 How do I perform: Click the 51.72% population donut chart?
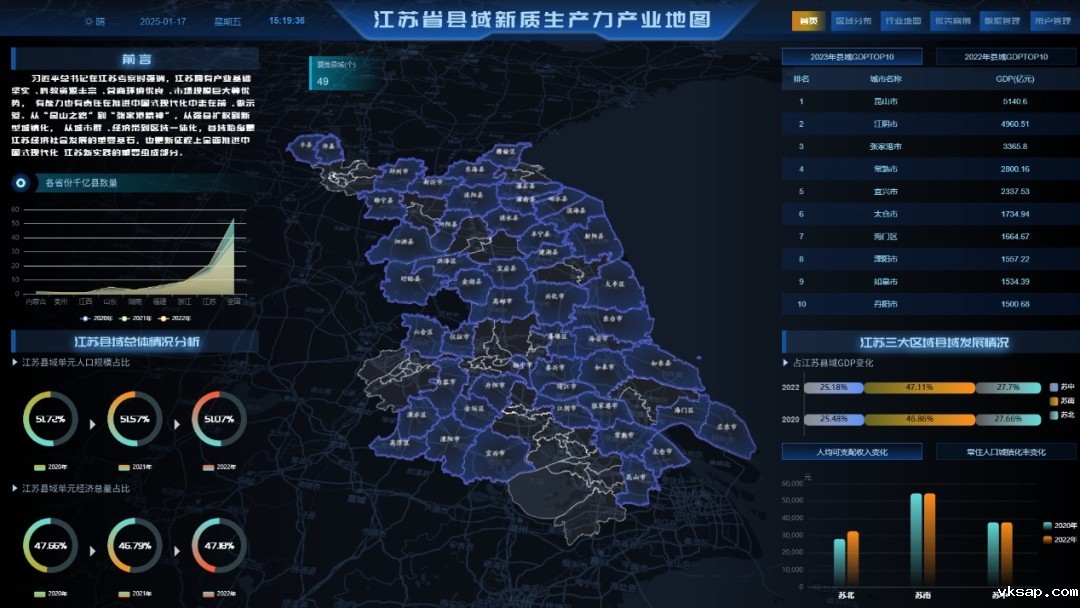tap(50, 418)
